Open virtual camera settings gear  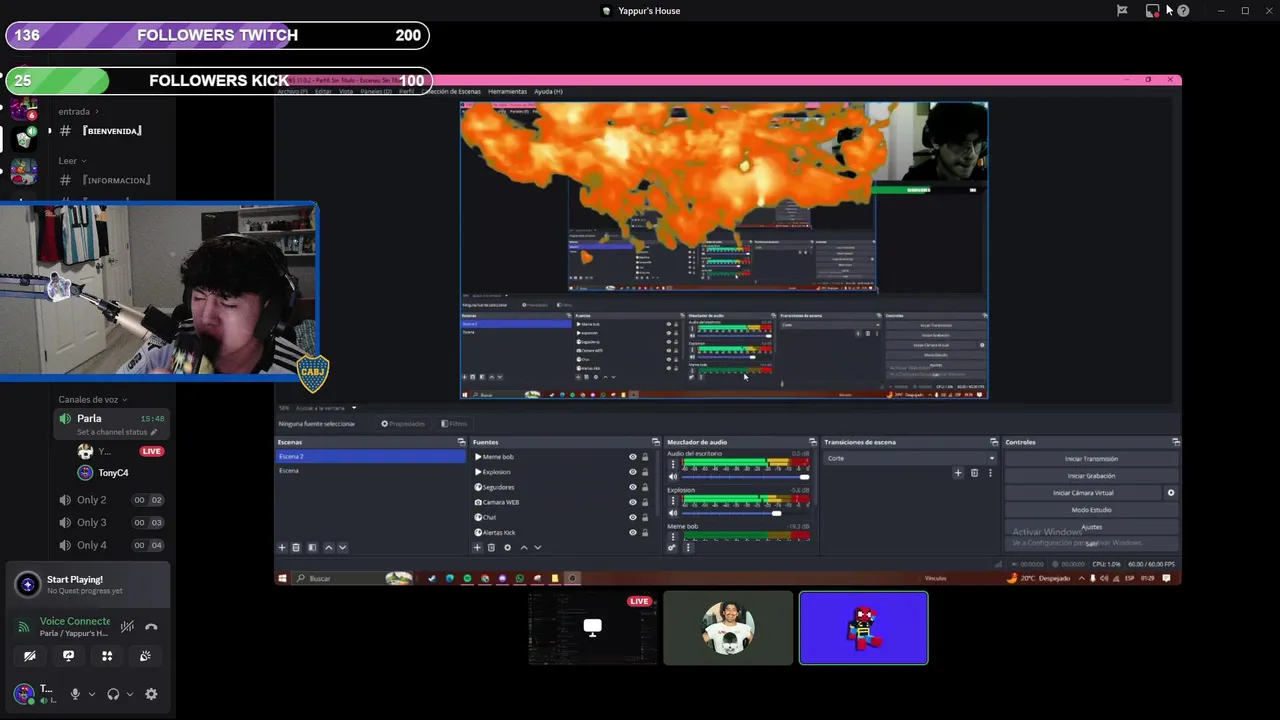[x=1171, y=493]
